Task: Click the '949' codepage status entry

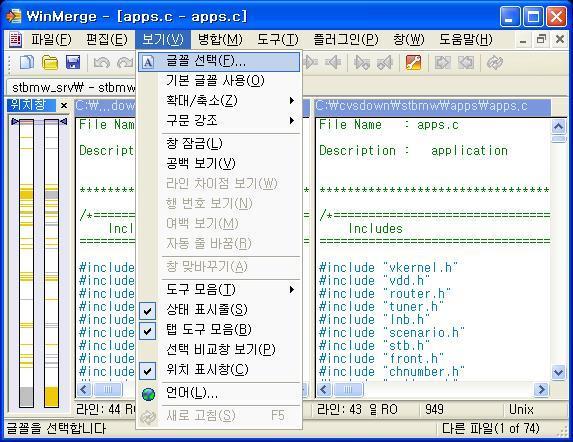Action: point(434,409)
